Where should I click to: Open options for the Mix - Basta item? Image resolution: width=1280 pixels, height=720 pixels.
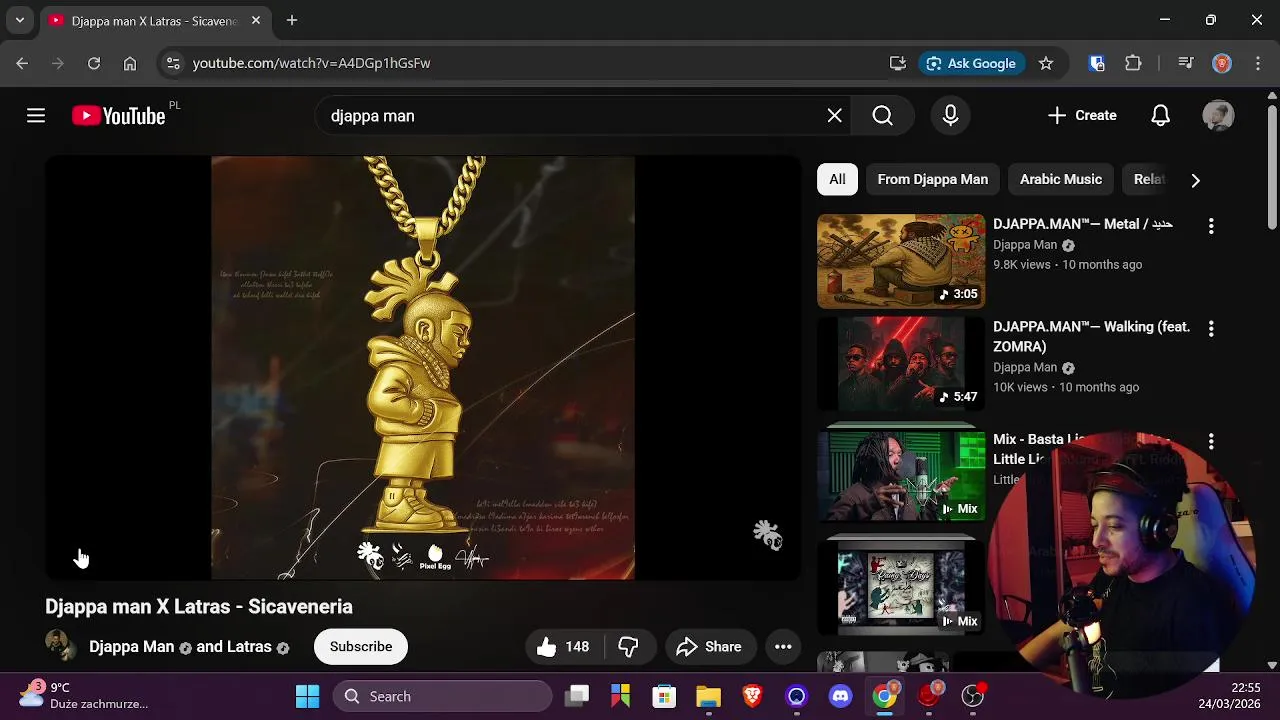point(1211,441)
